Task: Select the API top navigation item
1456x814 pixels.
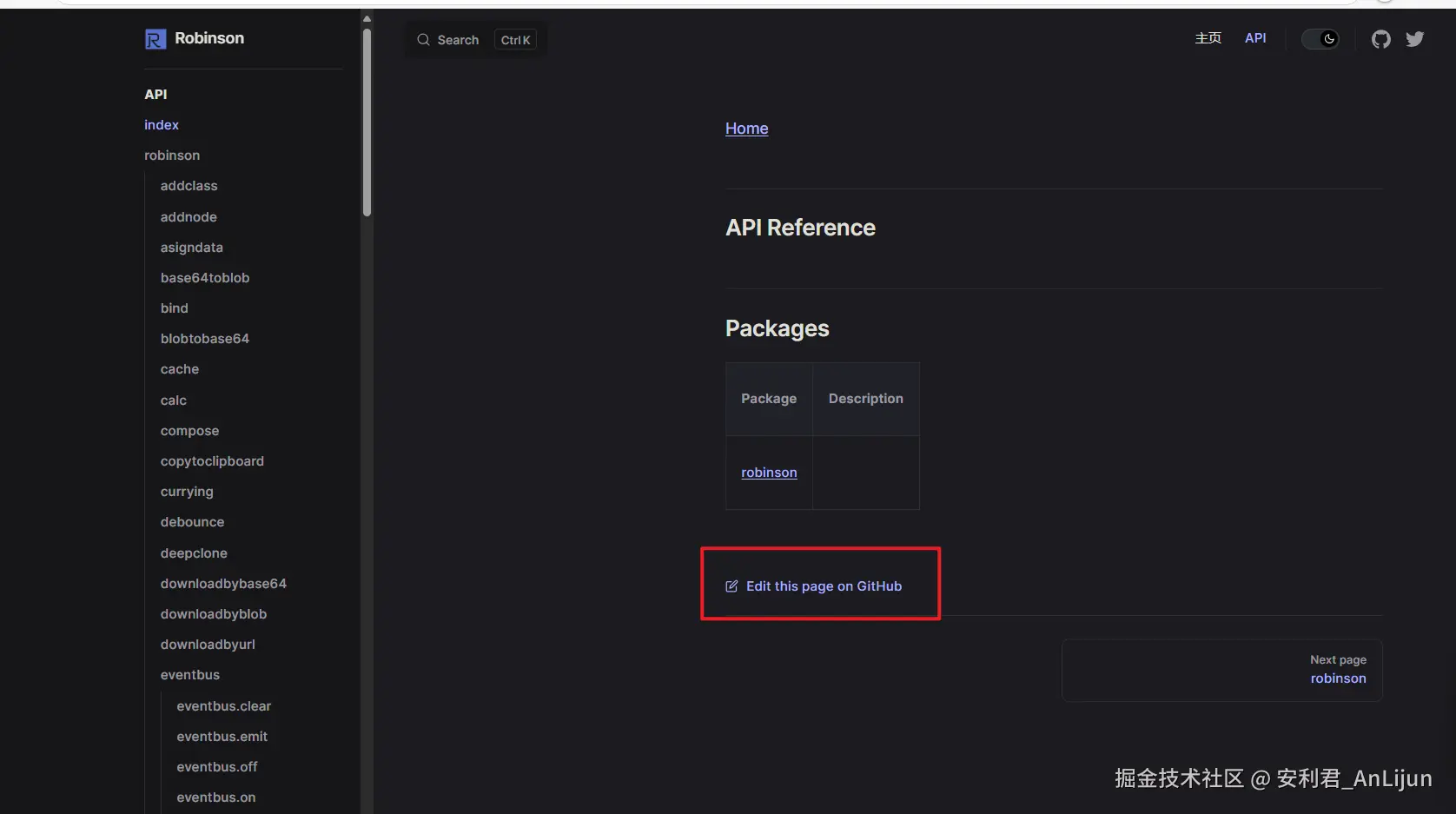Action: 1254,38
